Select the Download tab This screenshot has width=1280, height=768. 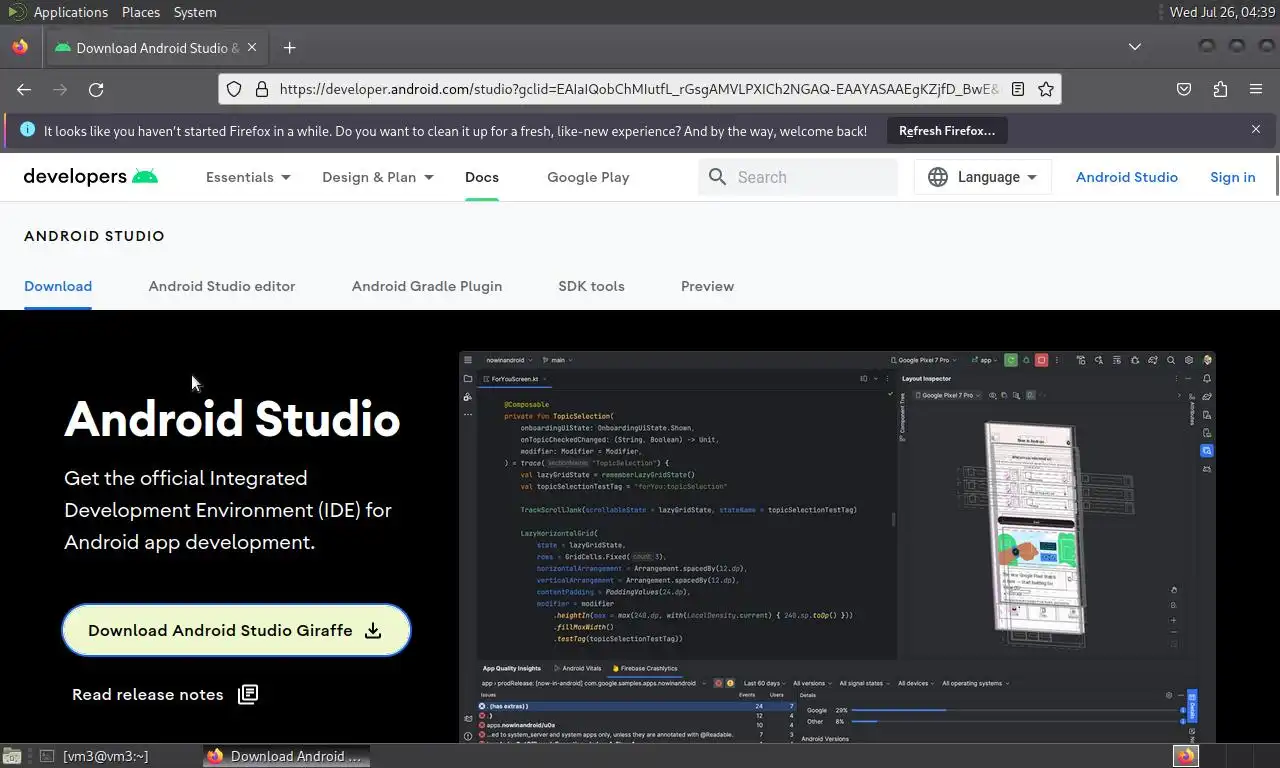tap(58, 286)
